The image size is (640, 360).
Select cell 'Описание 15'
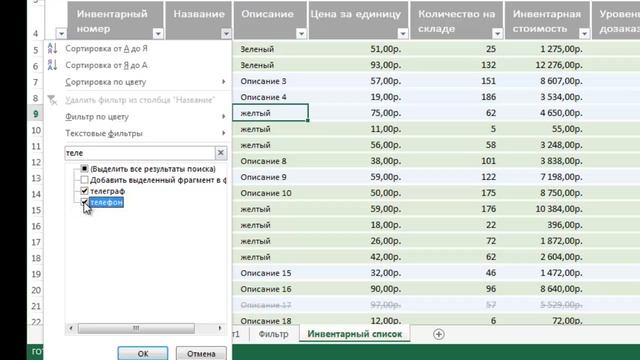(270, 273)
